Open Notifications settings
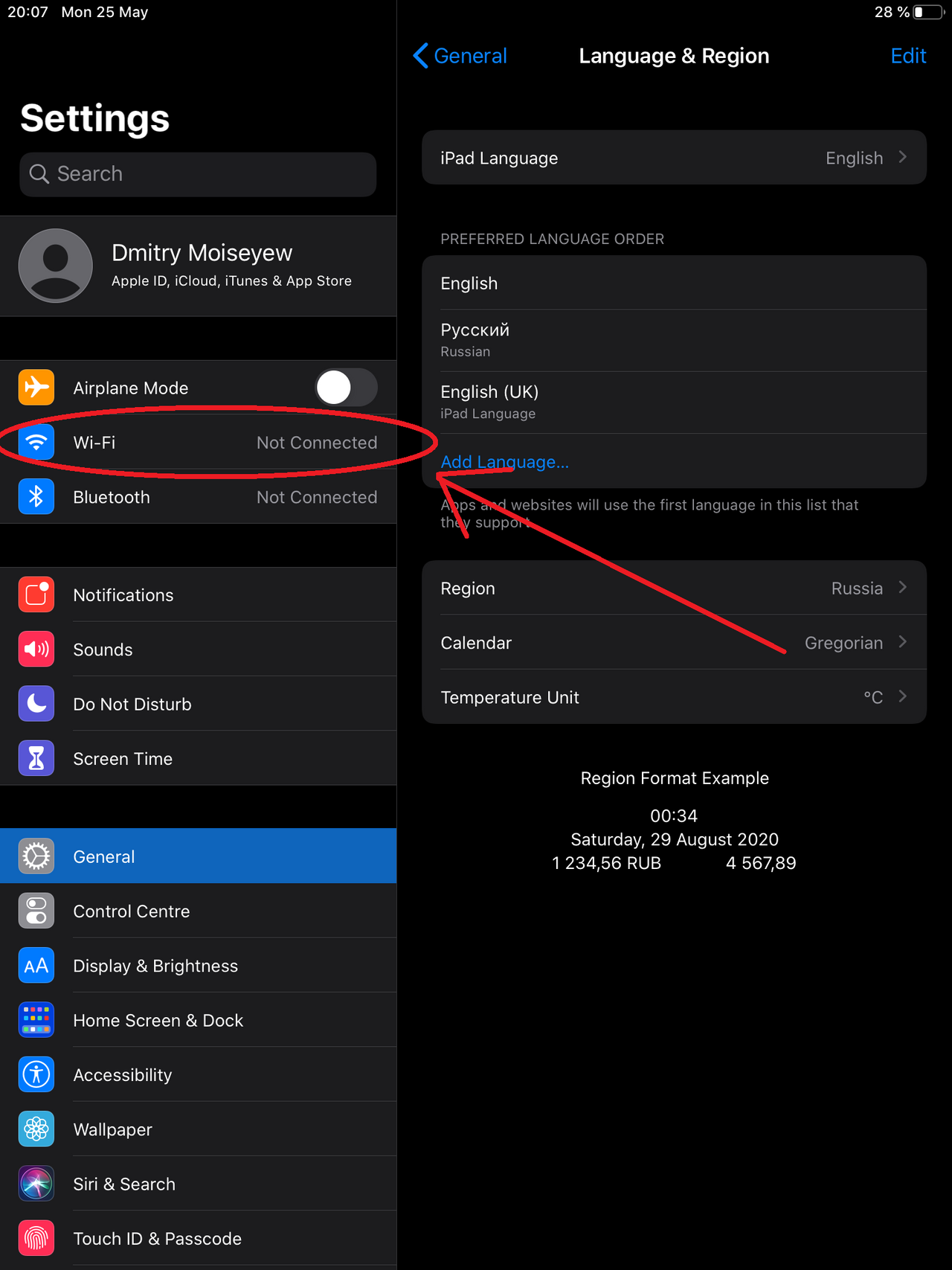The height and width of the screenshot is (1270, 952). click(x=199, y=594)
